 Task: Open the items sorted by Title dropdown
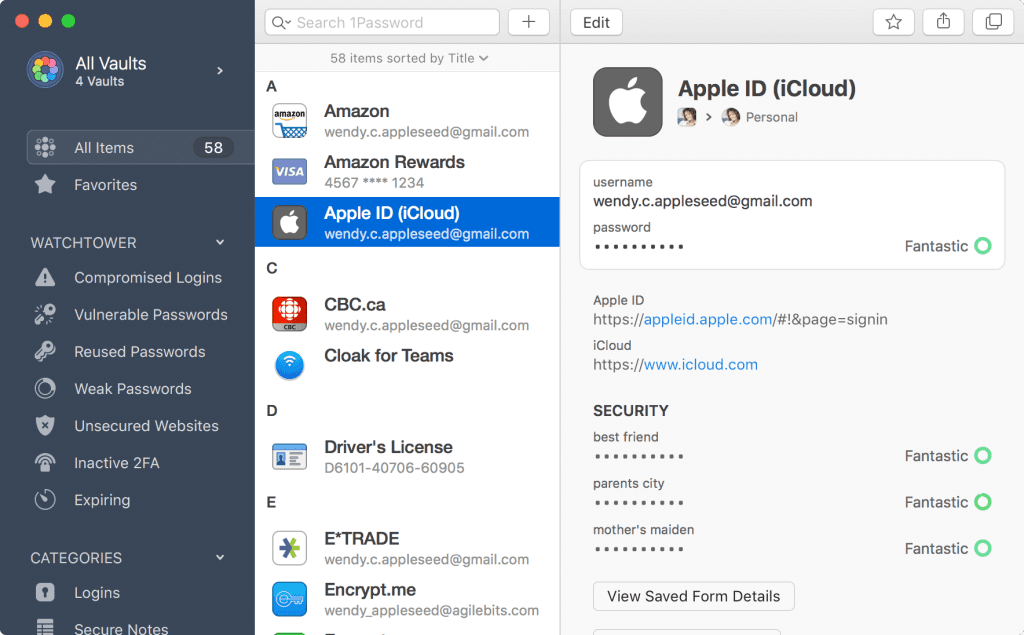pos(407,58)
